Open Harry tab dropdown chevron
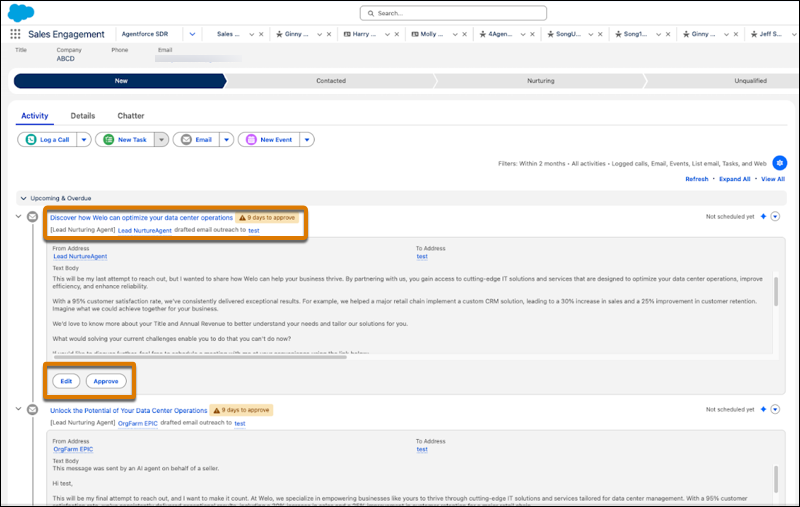Screen dimensions: 800x507 click(387, 34)
